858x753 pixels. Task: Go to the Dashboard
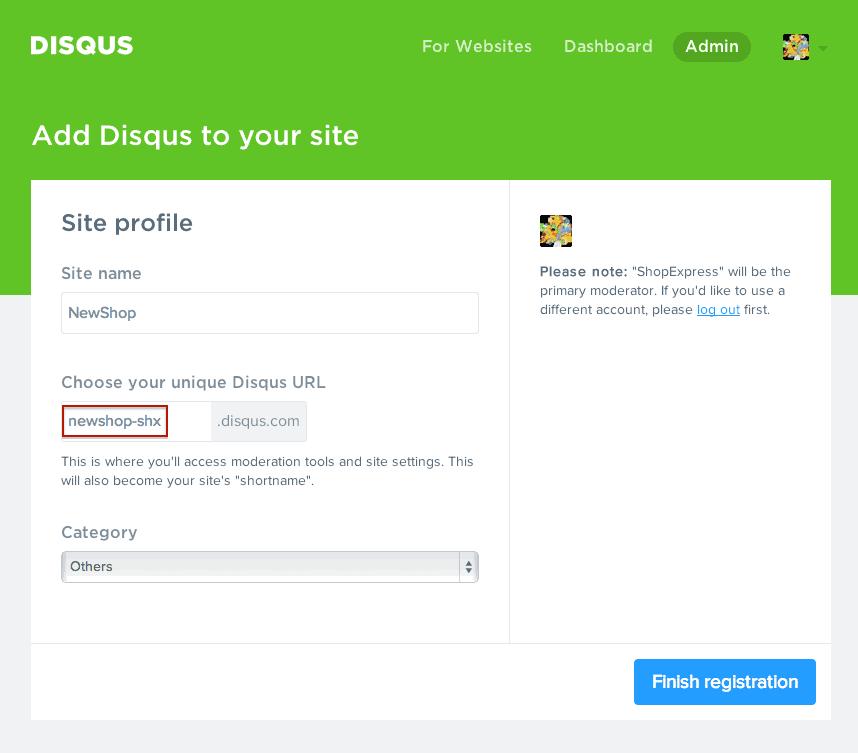tap(608, 47)
